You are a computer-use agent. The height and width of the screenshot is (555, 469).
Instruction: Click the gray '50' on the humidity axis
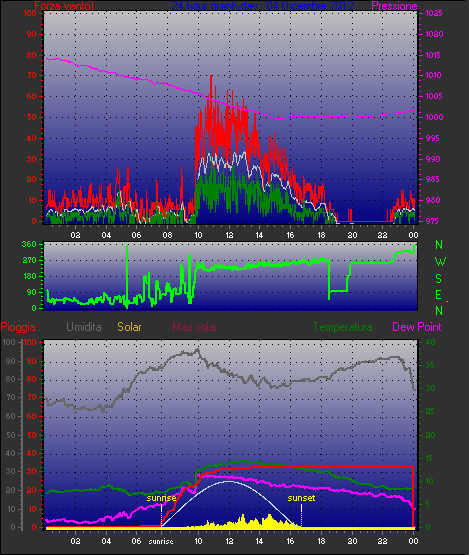(x=11, y=435)
